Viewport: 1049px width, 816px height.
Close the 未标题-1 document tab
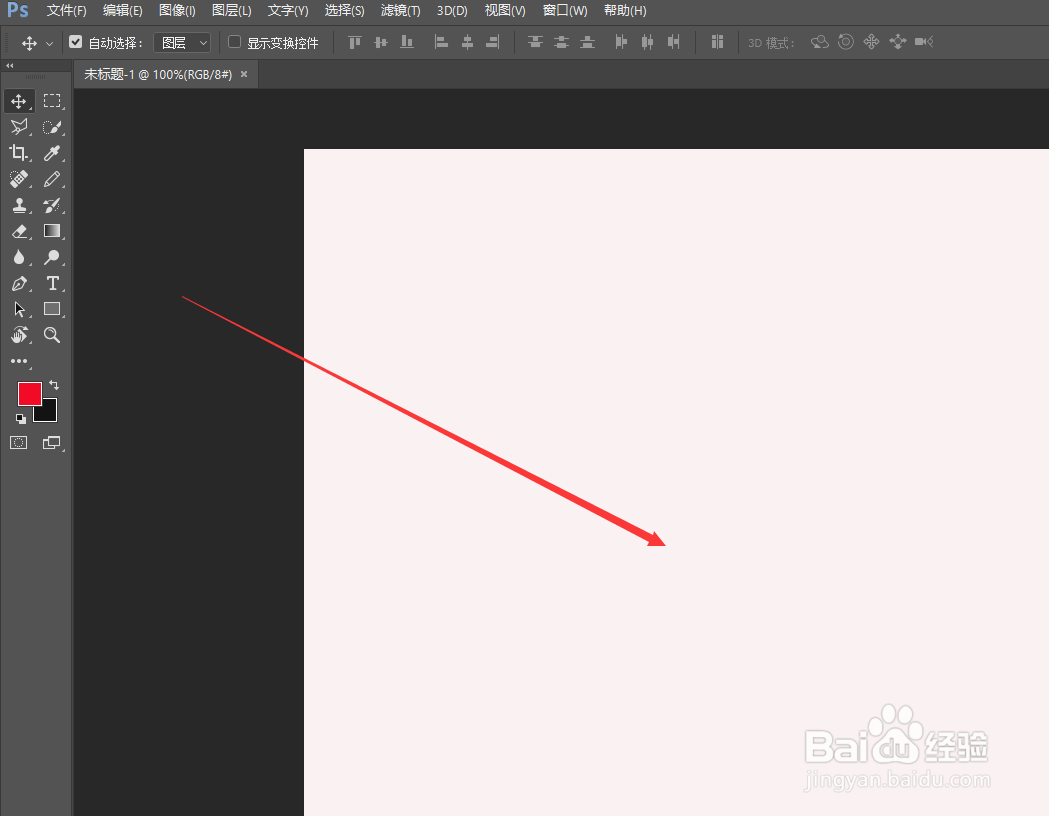[244, 74]
